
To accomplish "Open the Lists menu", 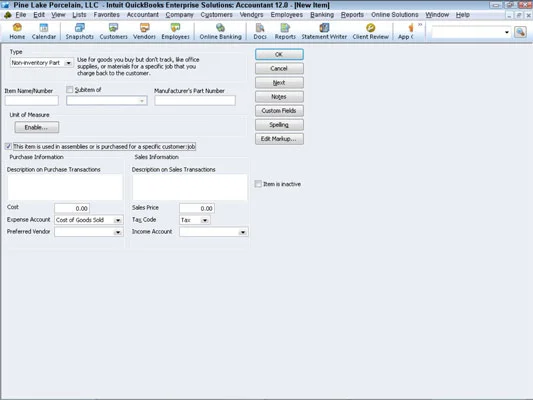I will pyautogui.click(x=79, y=15).
